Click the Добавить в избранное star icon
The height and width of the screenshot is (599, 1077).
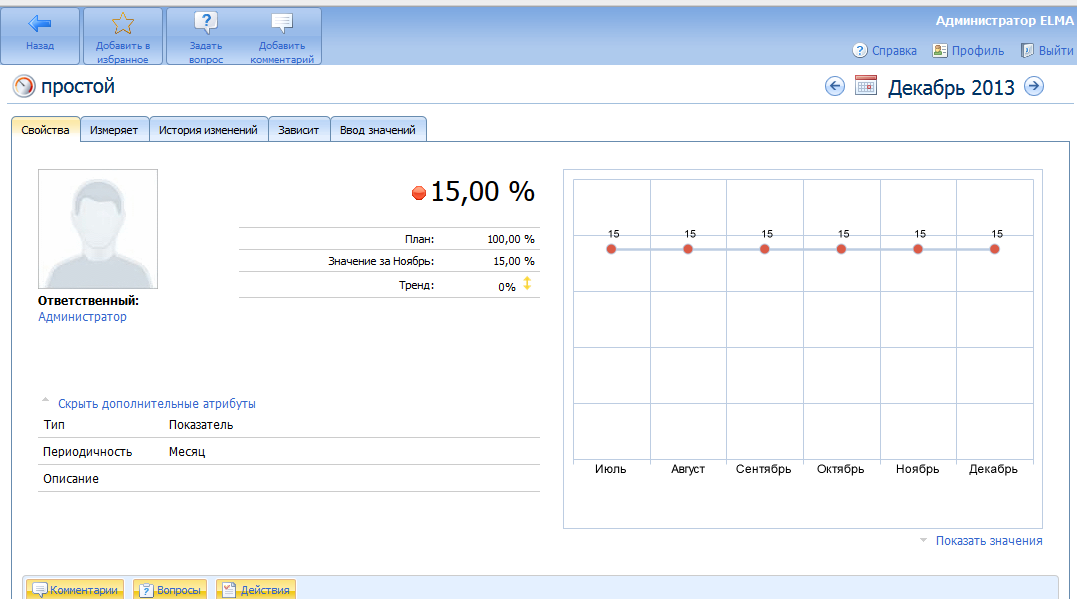pos(122,24)
